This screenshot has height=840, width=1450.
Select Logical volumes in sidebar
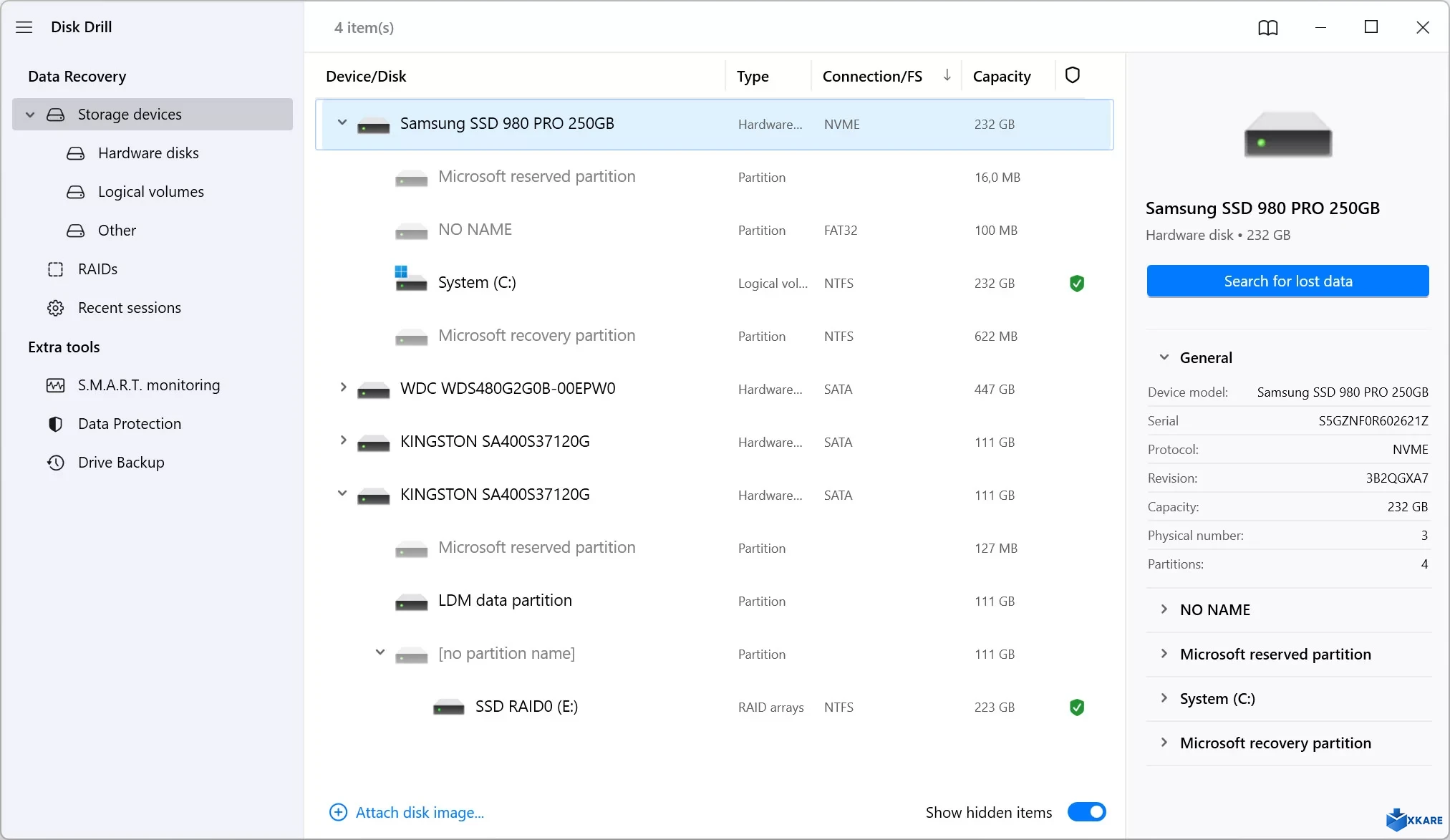click(x=153, y=192)
